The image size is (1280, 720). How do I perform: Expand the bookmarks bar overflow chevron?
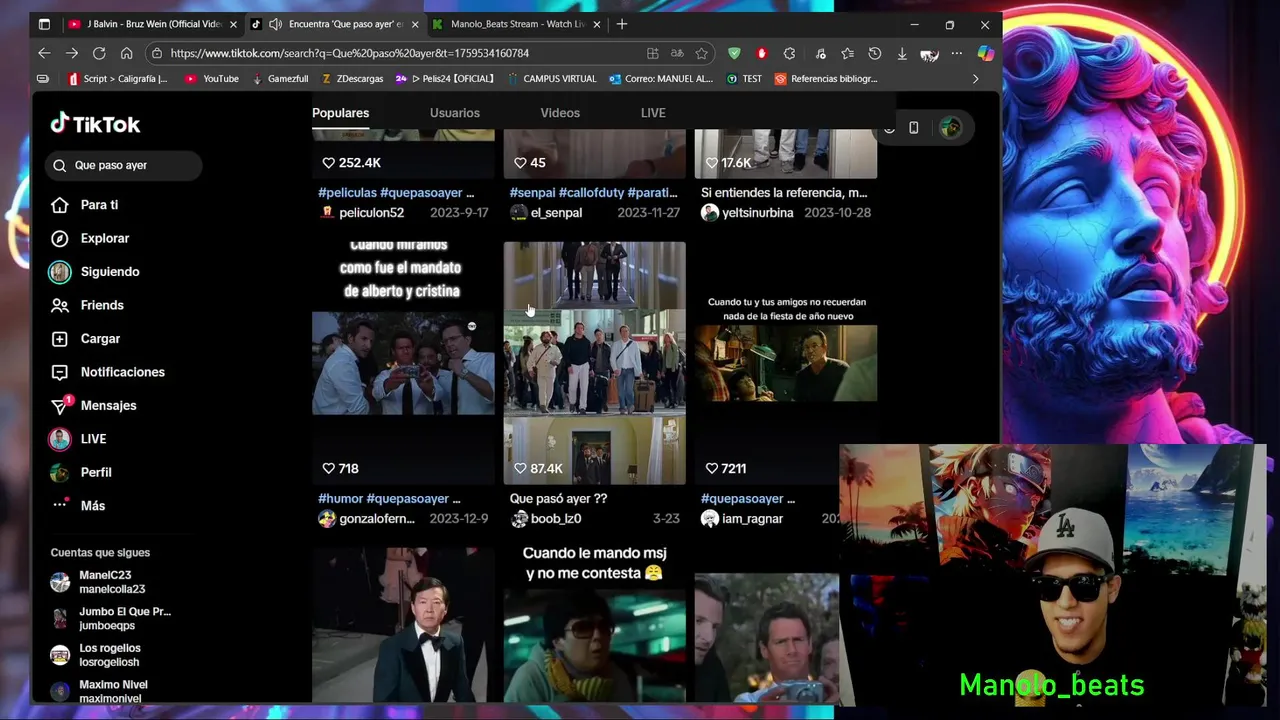click(x=976, y=79)
